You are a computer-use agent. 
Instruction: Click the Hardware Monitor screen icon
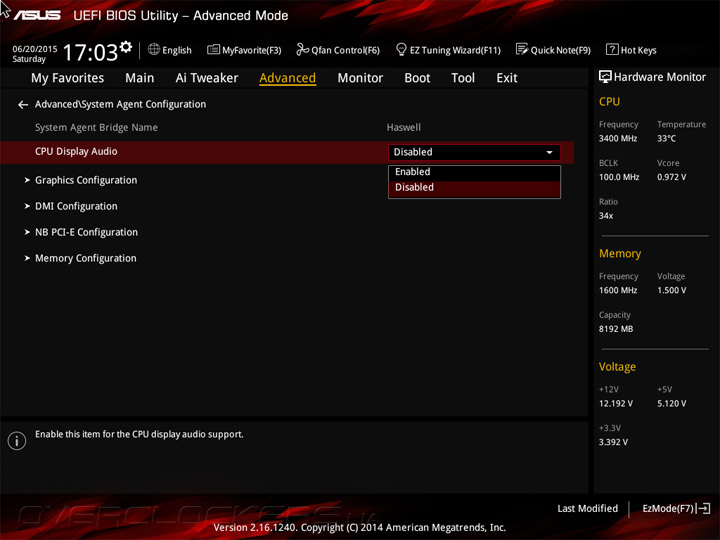coord(605,77)
